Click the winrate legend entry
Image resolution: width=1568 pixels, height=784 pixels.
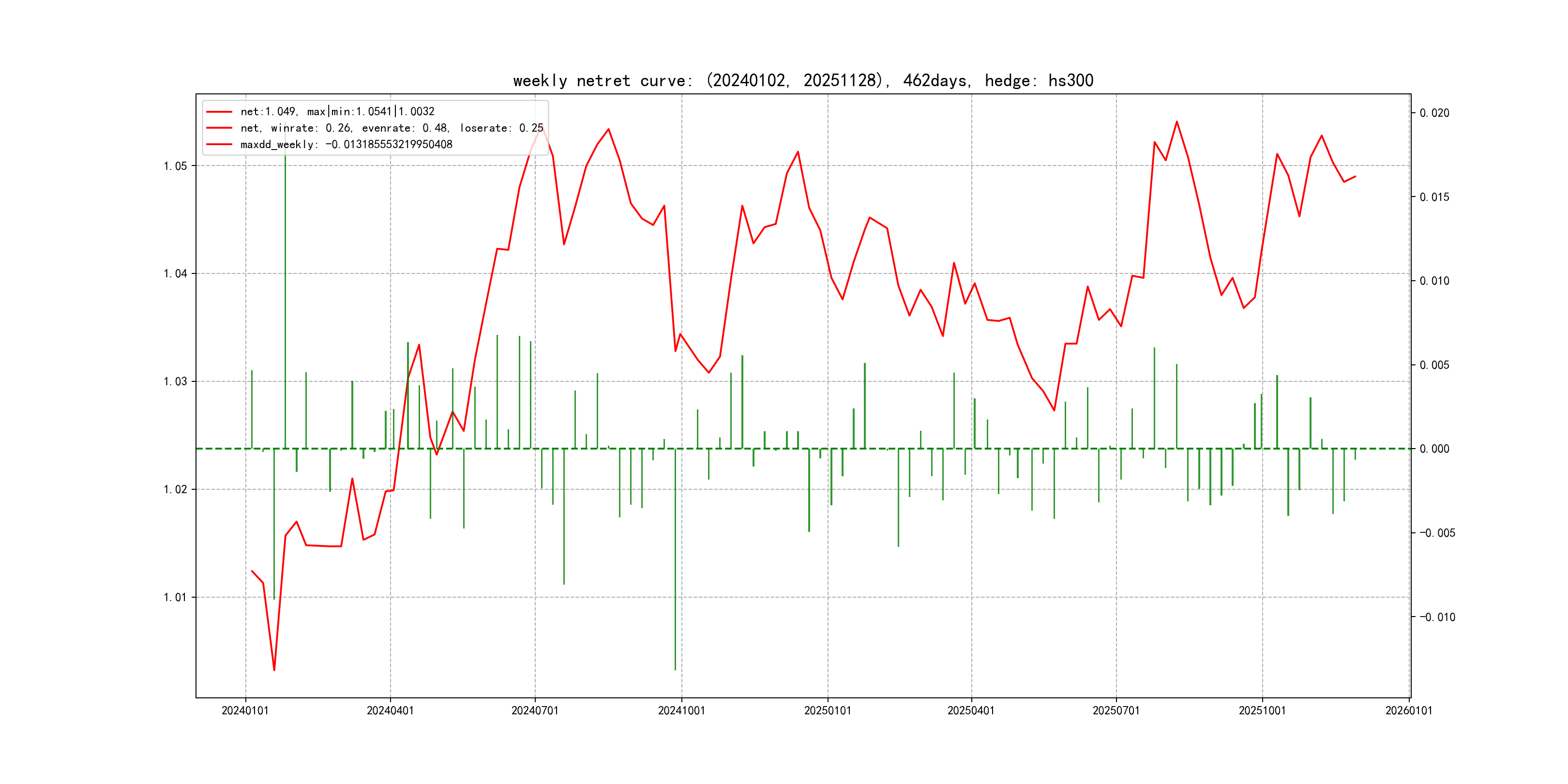click(392, 128)
